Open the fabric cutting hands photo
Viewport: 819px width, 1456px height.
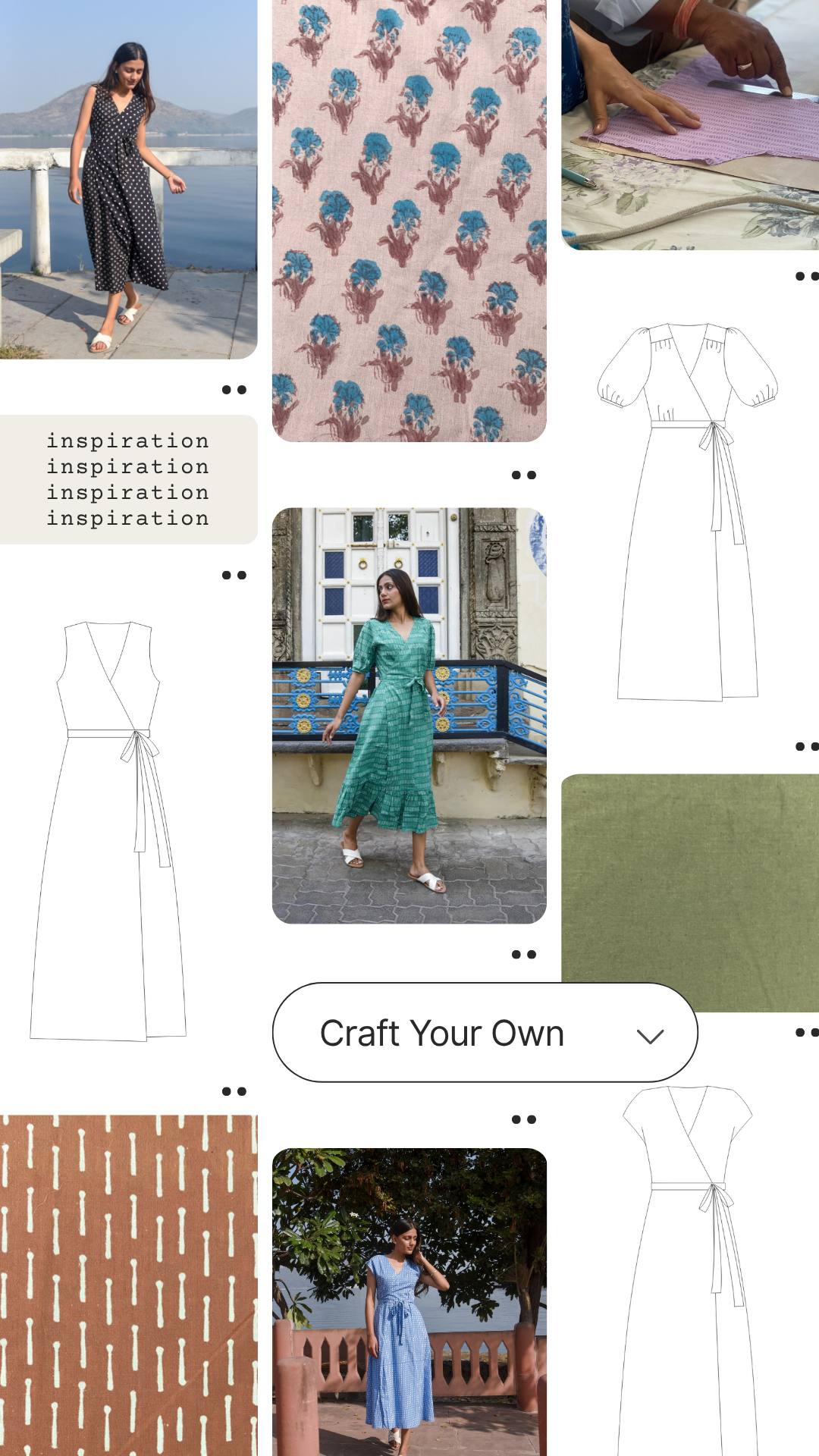pos(689,124)
